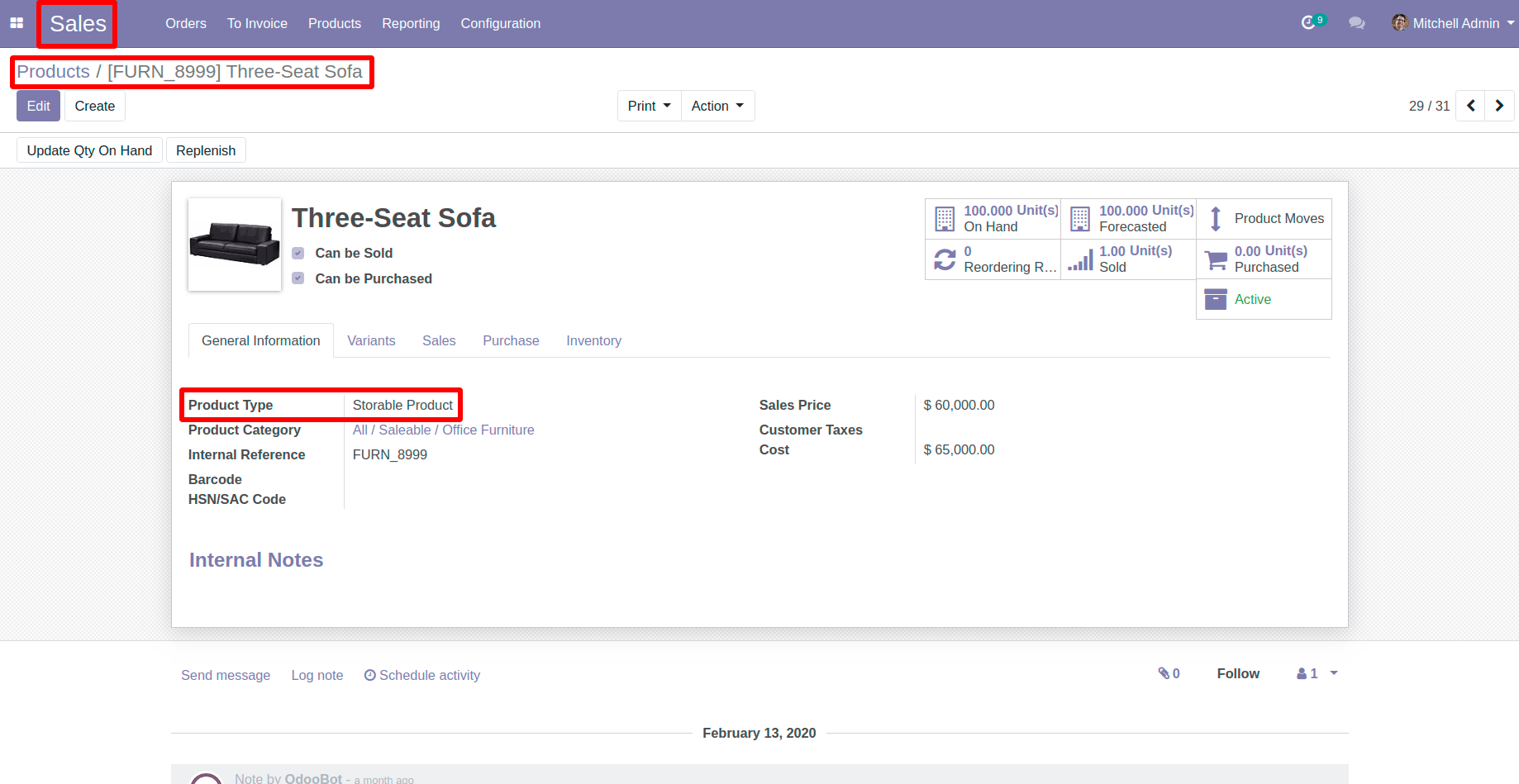The height and width of the screenshot is (784, 1519).
Task: Click the Create button
Action: tap(95, 106)
